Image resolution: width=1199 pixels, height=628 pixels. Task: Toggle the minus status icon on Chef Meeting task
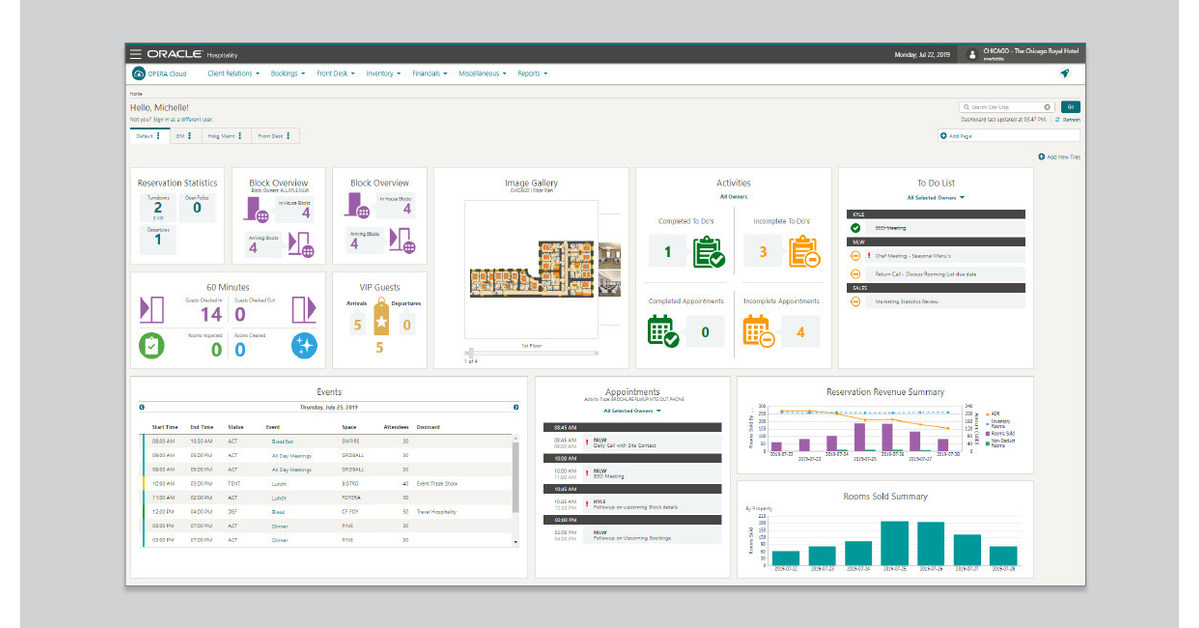[x=855, y=256]
